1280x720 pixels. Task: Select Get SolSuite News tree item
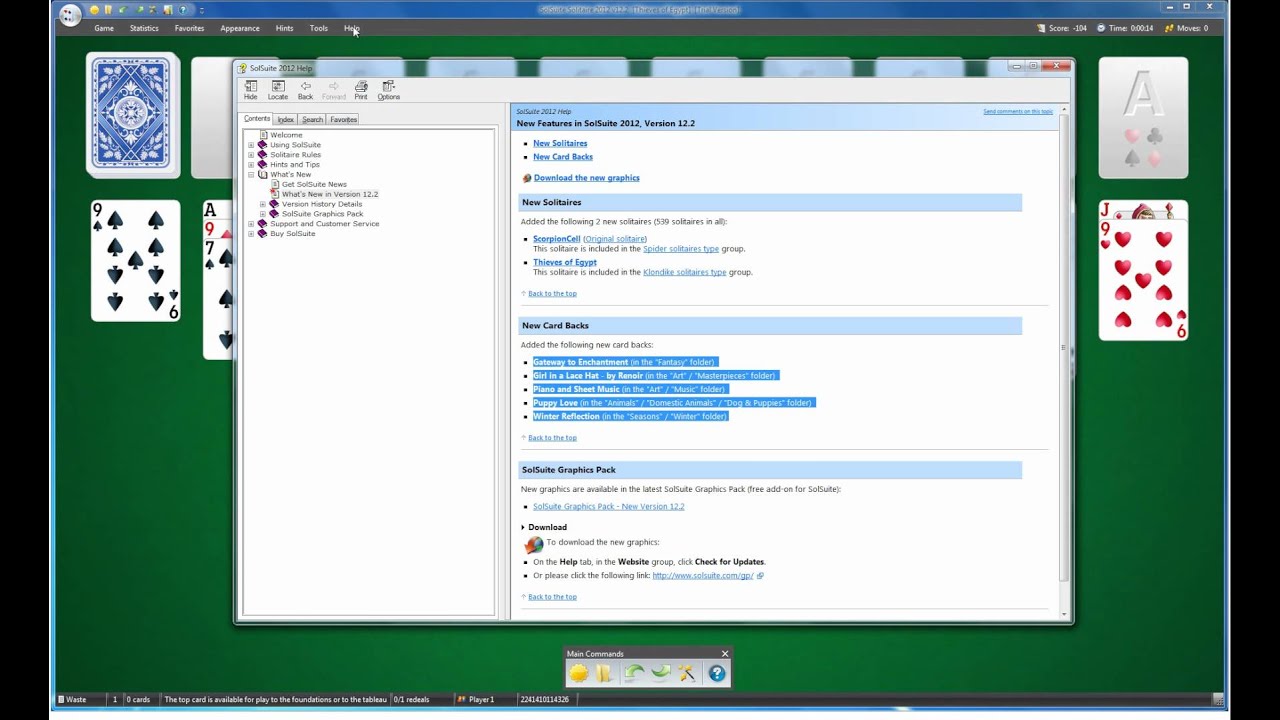[314, 184]
